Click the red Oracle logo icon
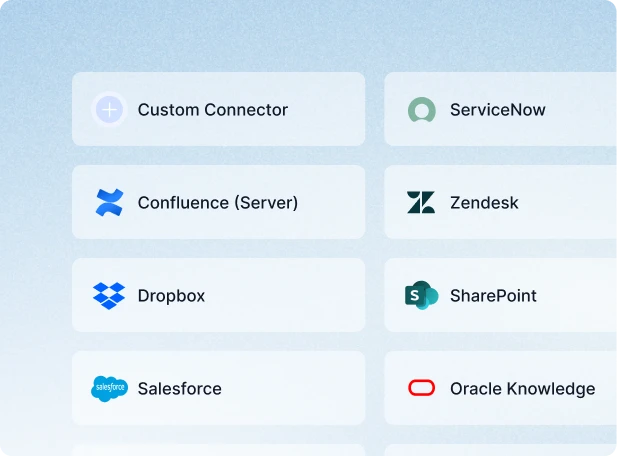The image size is (617, 456). pyautogui.click(x=421, y=388)
